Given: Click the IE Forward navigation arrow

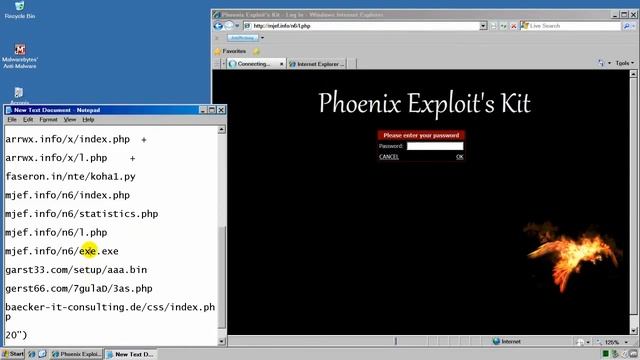Looking at the screenshot, I should (229, 26).
